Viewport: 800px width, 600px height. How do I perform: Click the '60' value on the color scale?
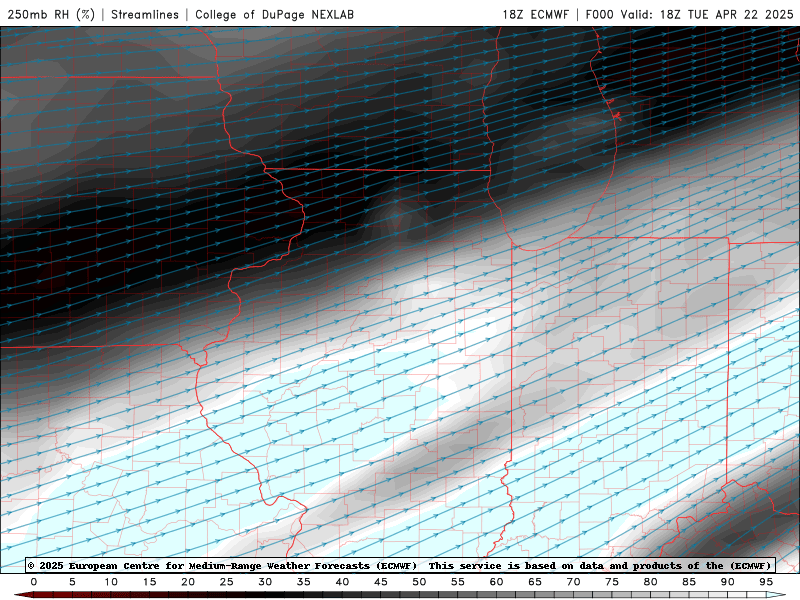496,582
